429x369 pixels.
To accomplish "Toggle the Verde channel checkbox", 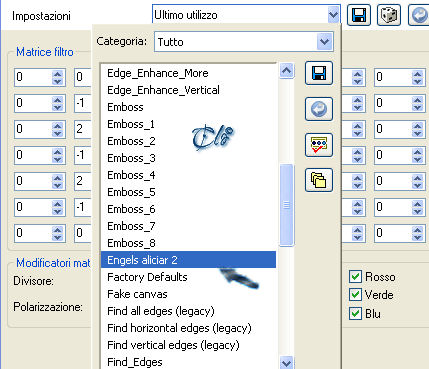I will 355,295.
